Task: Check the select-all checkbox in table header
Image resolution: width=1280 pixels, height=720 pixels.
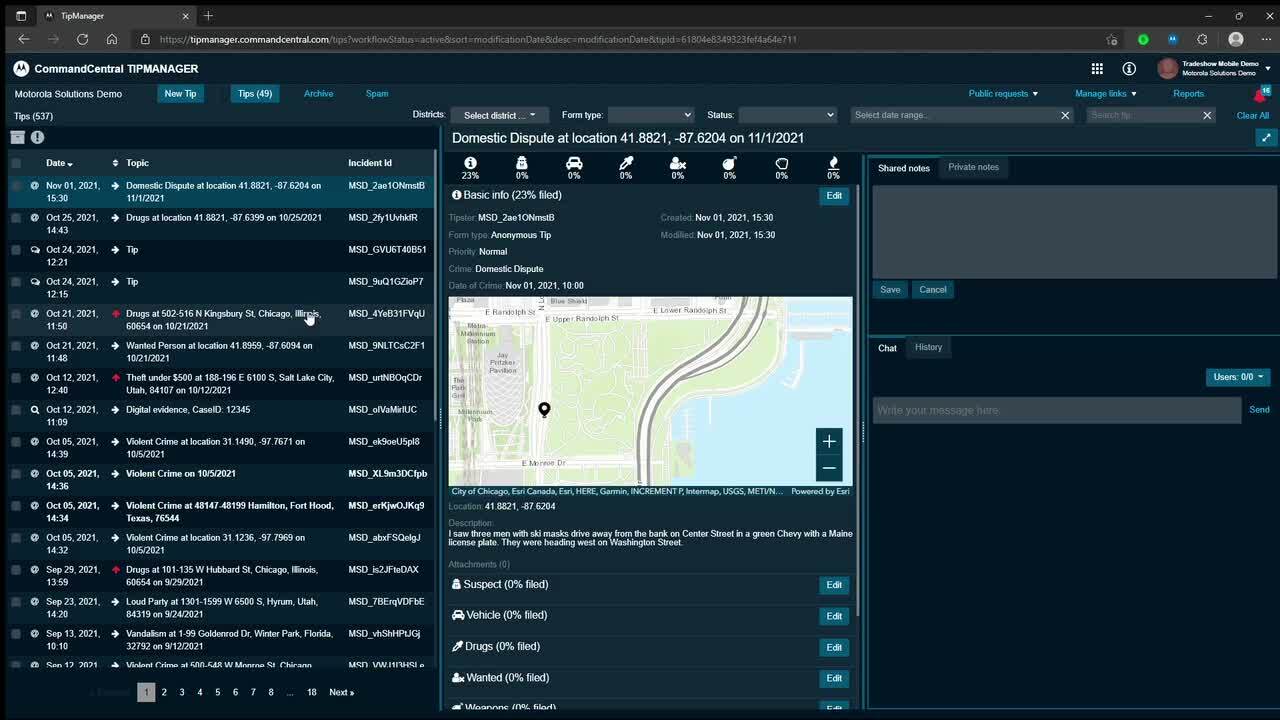Action: [16, 163]
